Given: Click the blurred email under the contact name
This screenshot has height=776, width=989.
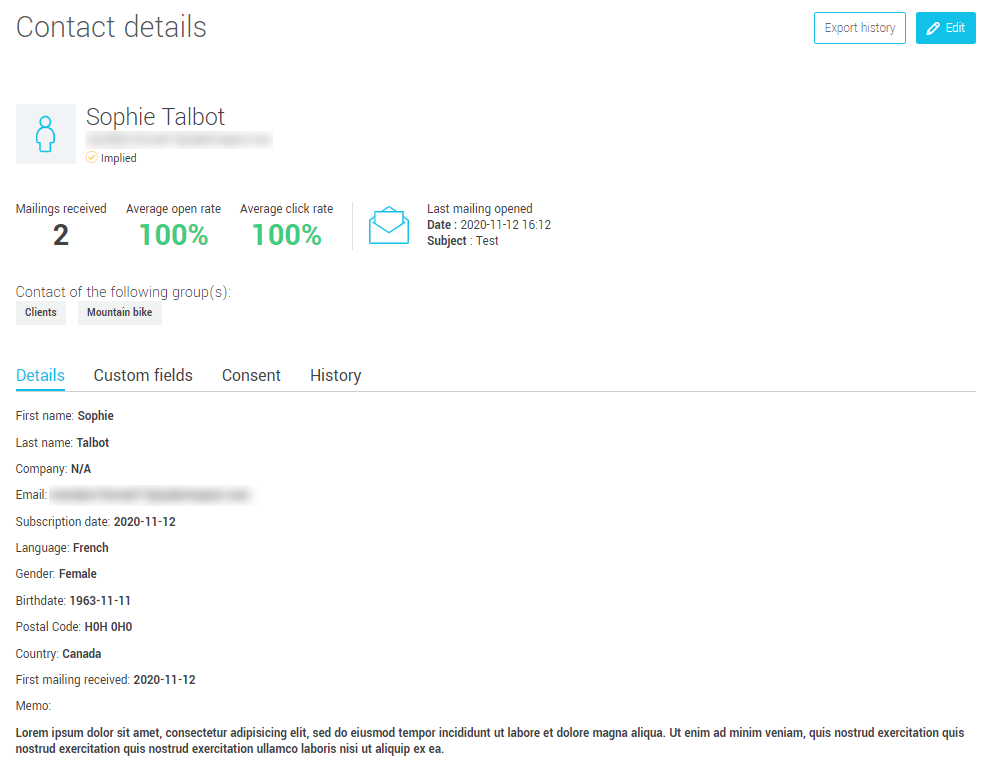Looking at the screenshot, I should pos(178,141).
